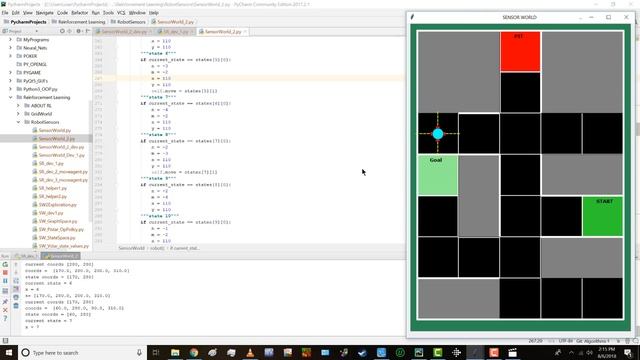The height and width of the screenshot is (360, 640).
Task: Open Task View on the taskbar
Action: tap(156, 353)
